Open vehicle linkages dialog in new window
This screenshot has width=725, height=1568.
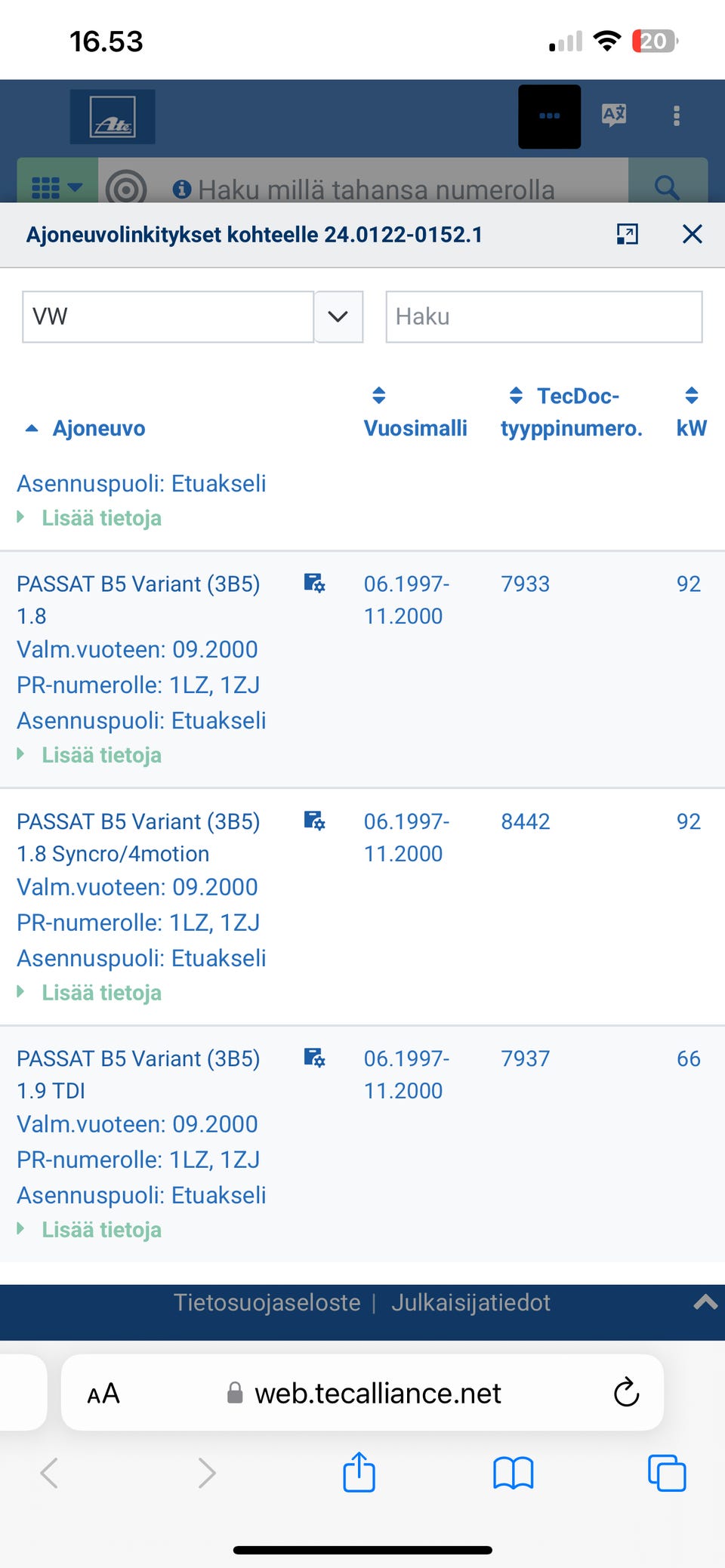point(627,234)
